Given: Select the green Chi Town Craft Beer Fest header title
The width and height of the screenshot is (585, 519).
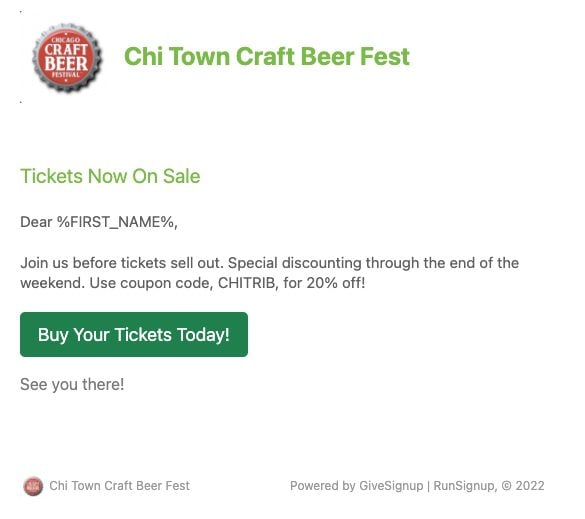Looking at the screenshot, I should pyautogui.click(x=267, y=56).
